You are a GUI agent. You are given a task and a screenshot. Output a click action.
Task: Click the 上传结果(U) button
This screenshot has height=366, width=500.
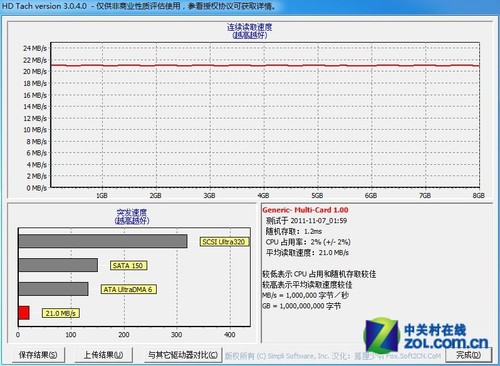point(103,355)
